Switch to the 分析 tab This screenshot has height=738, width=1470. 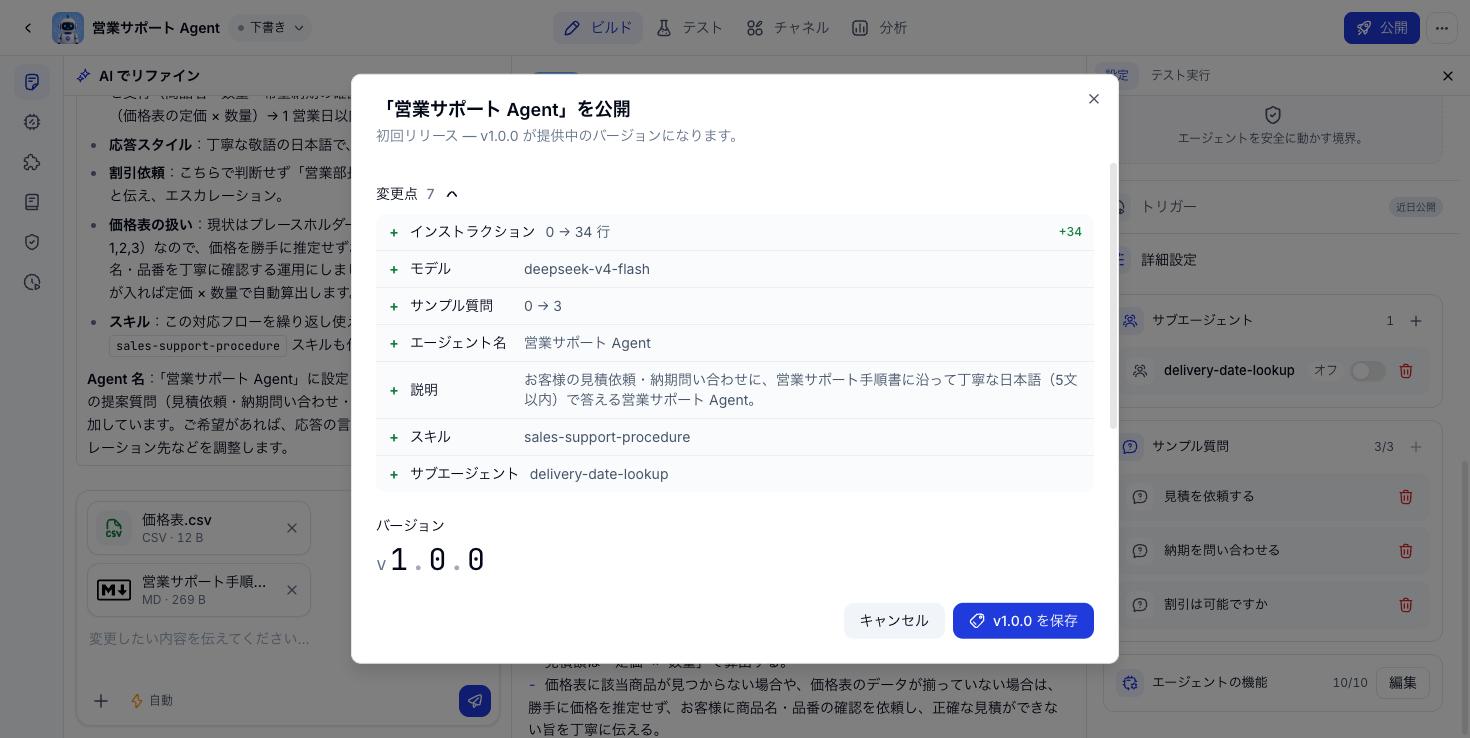(880, 28)
